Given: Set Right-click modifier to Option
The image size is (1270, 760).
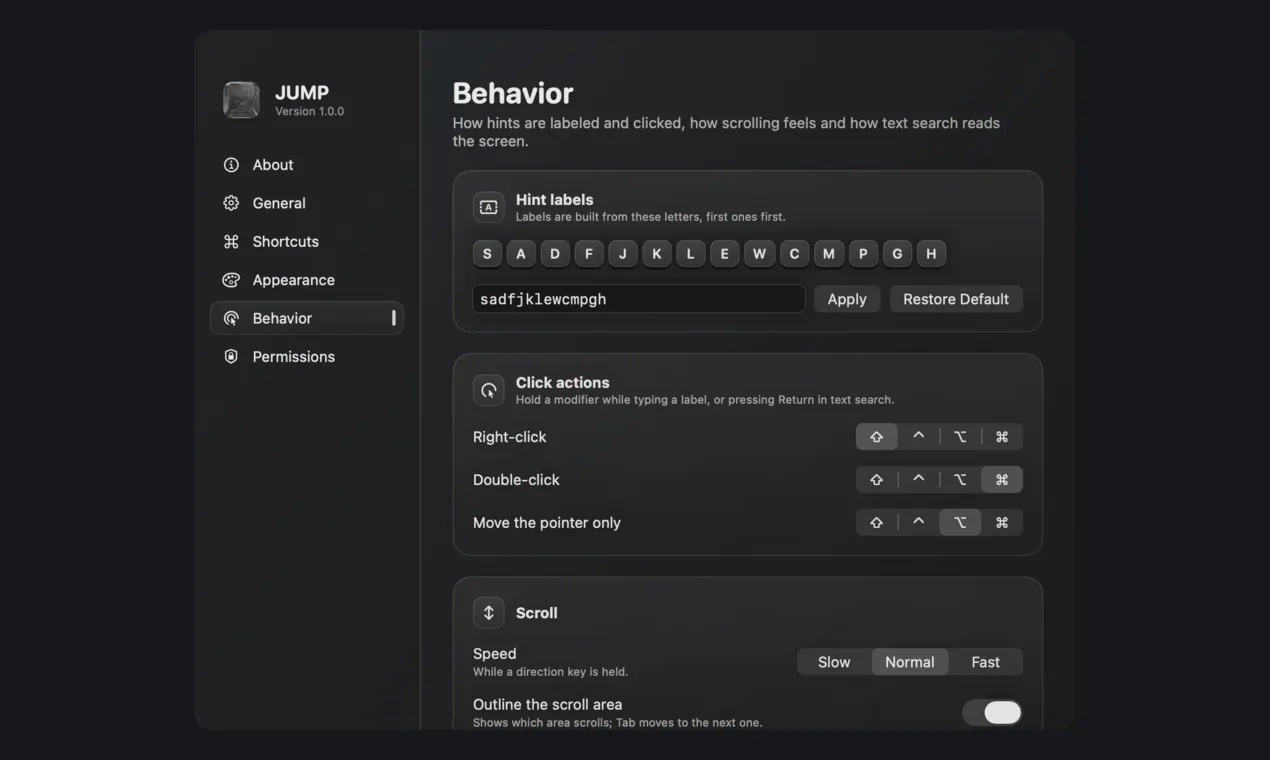Looking at the screenshot, I should 960,437.
